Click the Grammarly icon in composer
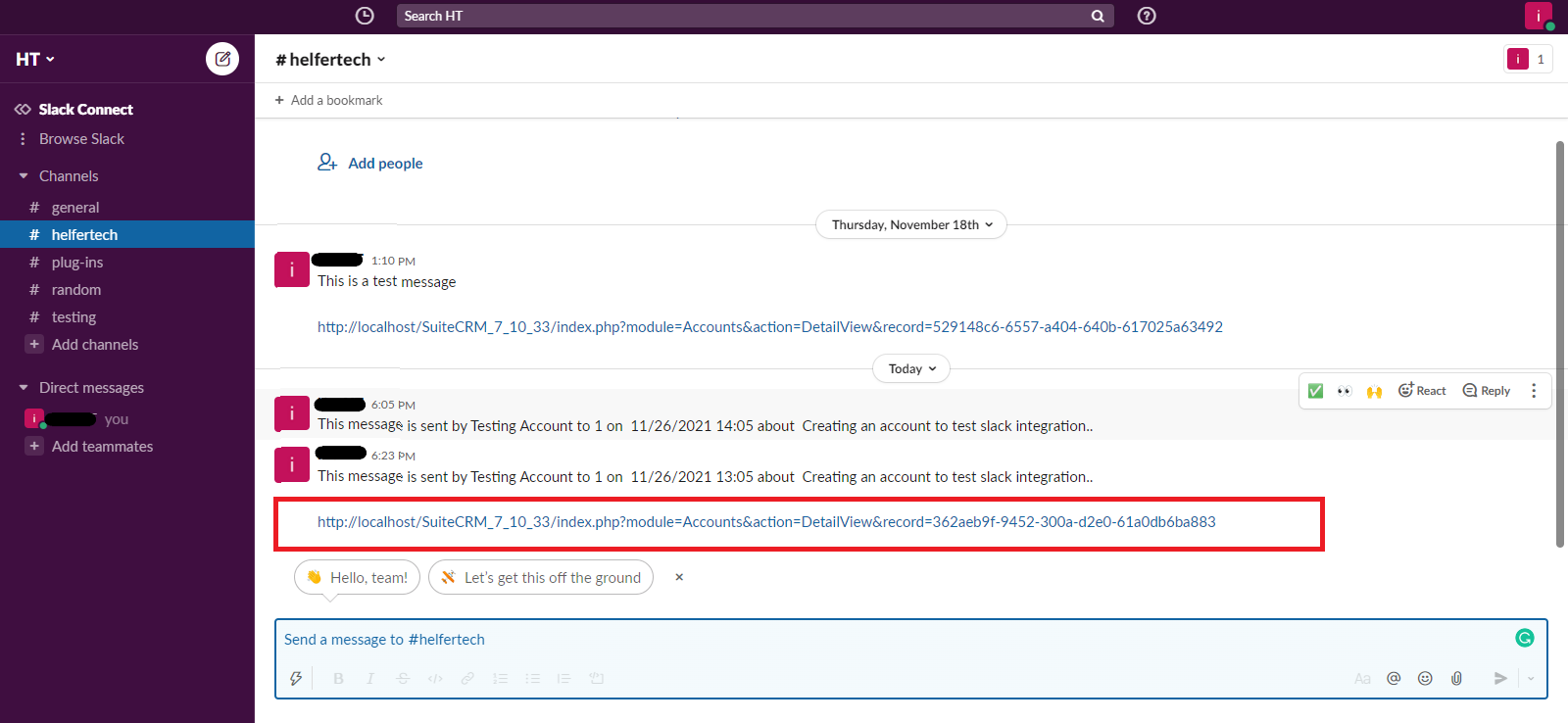The width and height of the screenshot is (1568, 723). (1525, 638)
